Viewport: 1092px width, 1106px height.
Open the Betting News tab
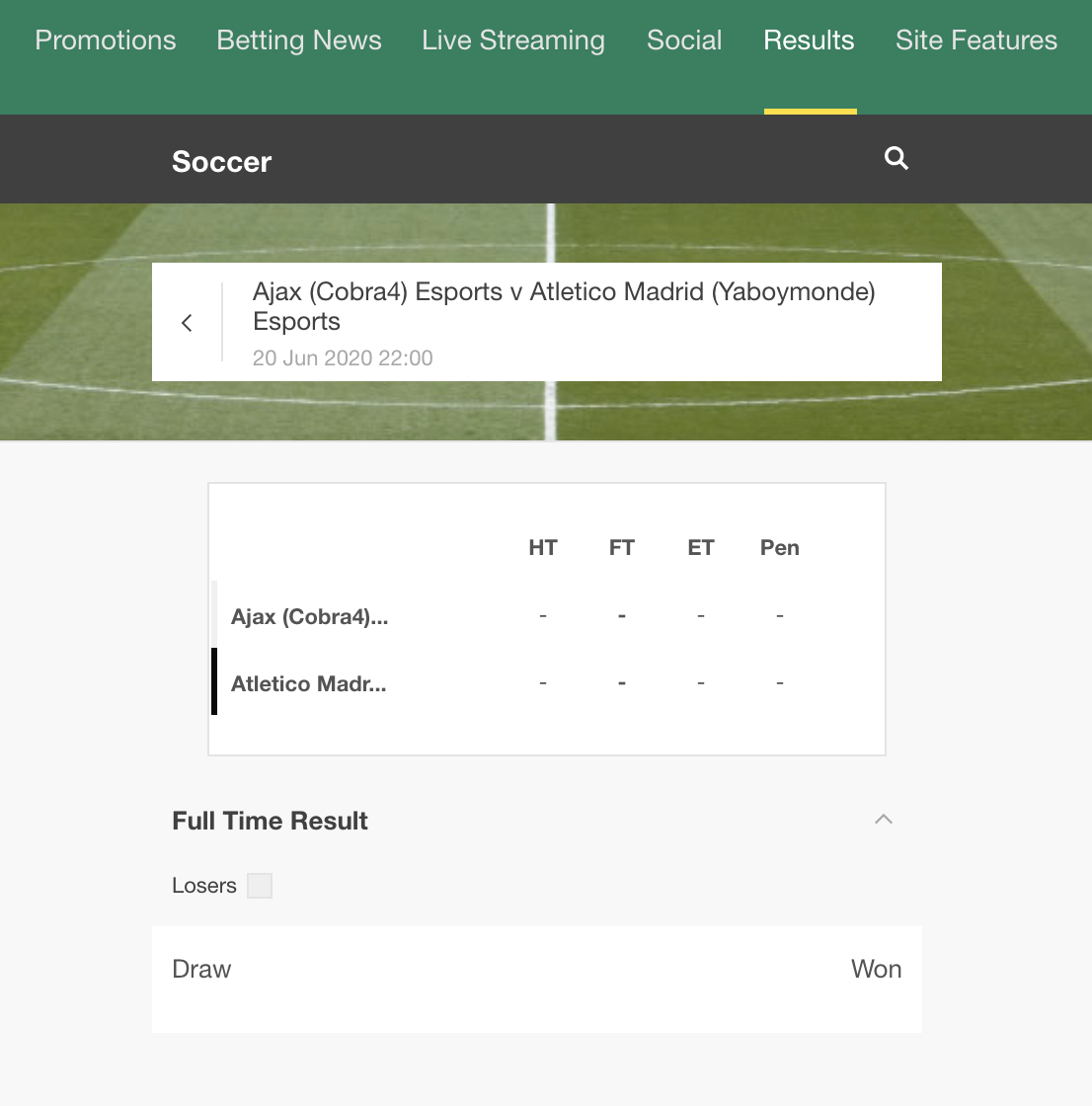[x=299, y=40]
